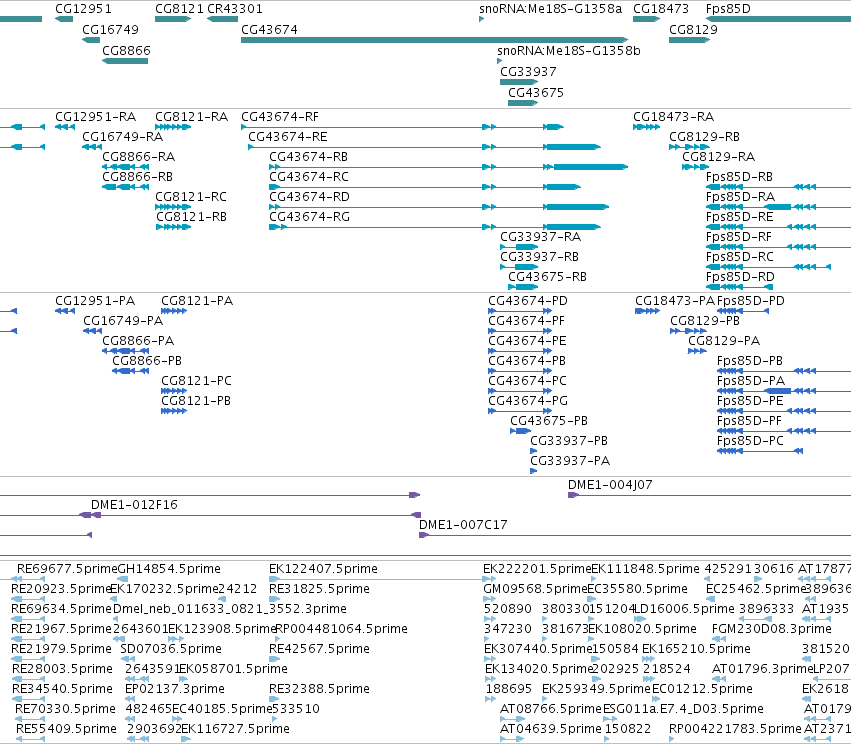Click transcript CG12951-RA
Image resolution: width=851 pixels, height=744 pixels.
[x=65, y=127]
